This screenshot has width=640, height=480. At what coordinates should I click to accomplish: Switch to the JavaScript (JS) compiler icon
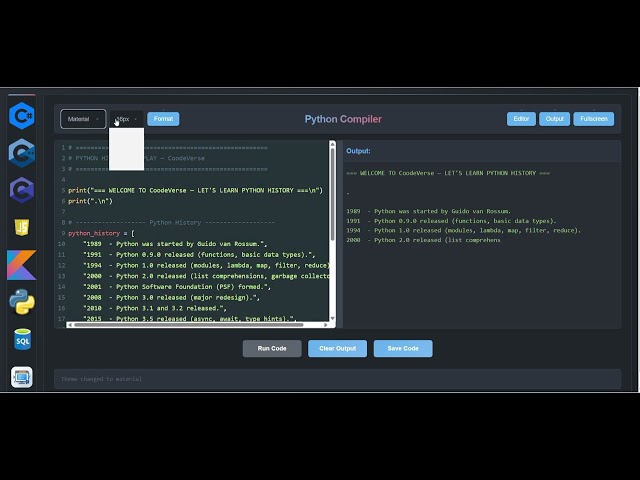point(22,227)
